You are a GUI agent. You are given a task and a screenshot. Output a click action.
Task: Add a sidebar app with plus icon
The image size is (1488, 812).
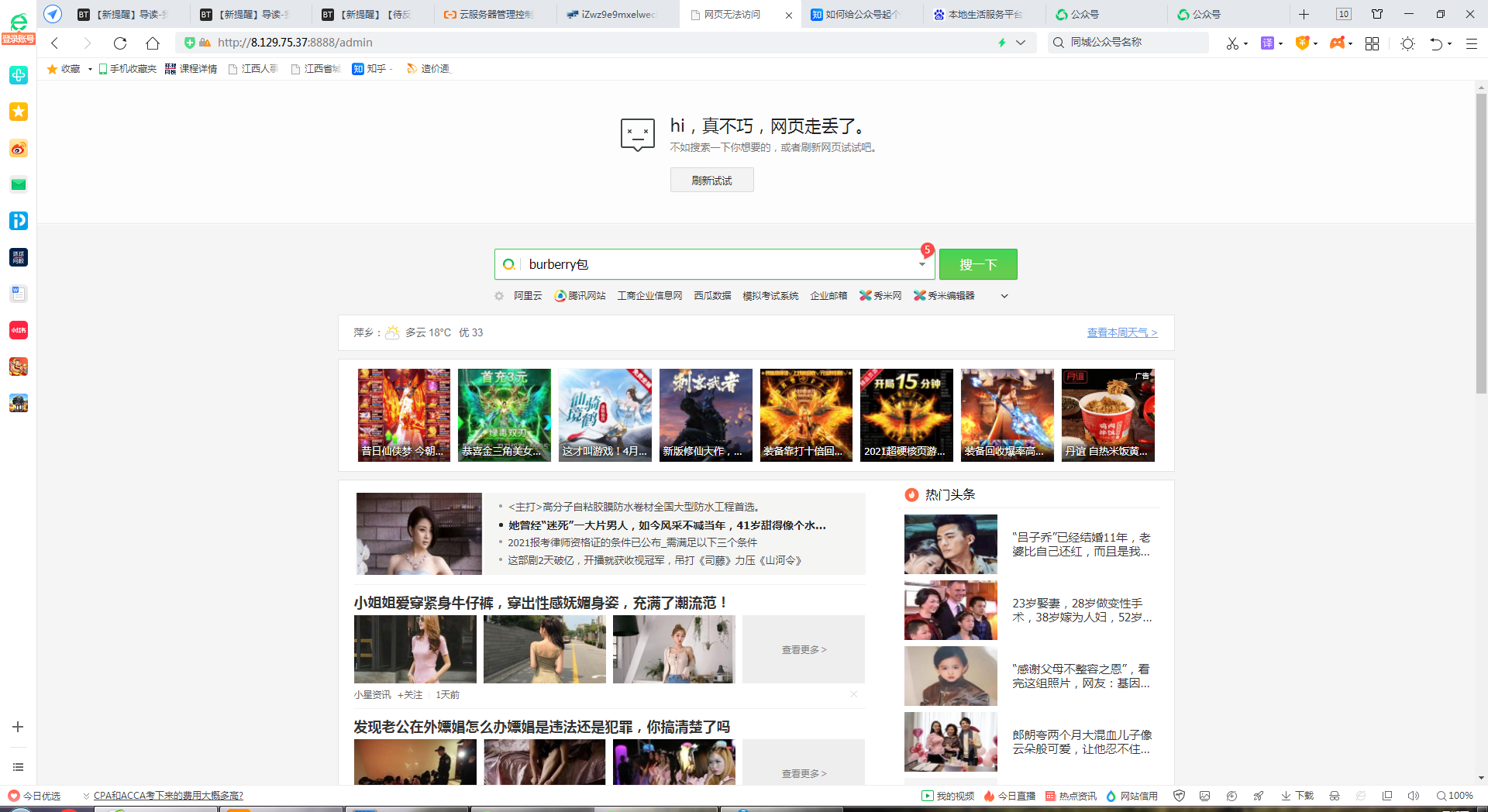(x=18, y=727)
